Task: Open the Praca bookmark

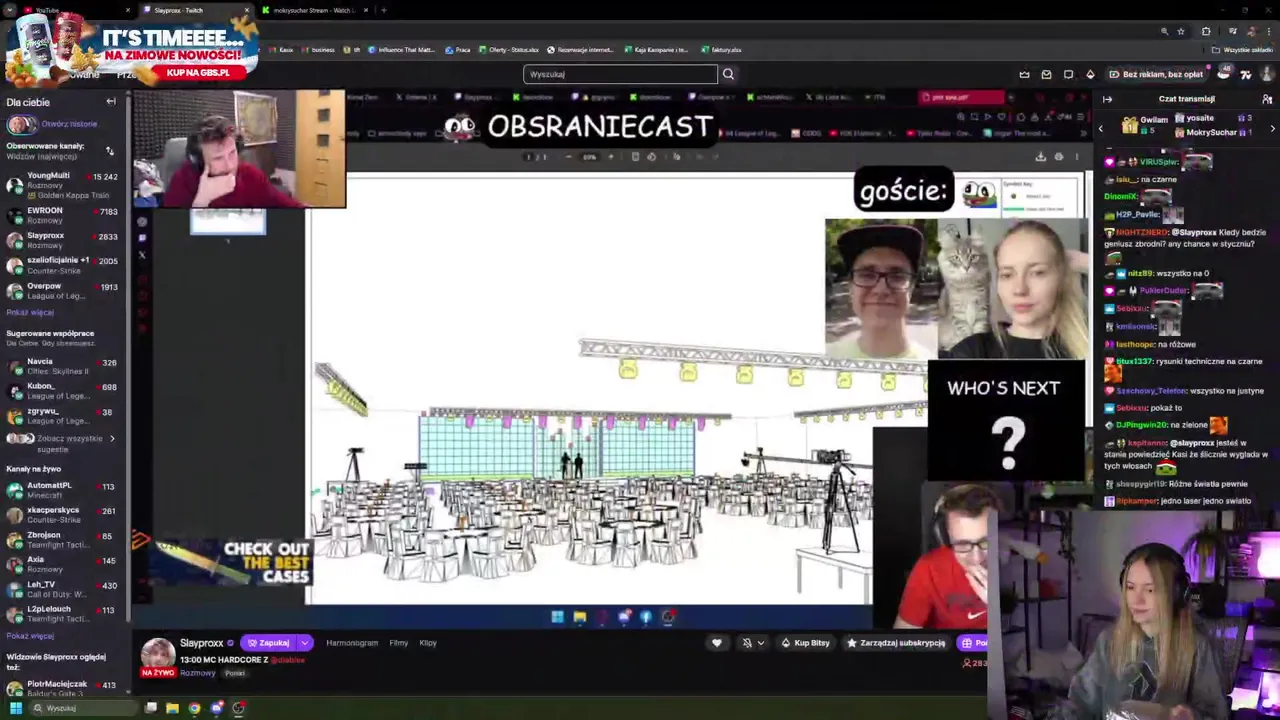Action: 459,50
